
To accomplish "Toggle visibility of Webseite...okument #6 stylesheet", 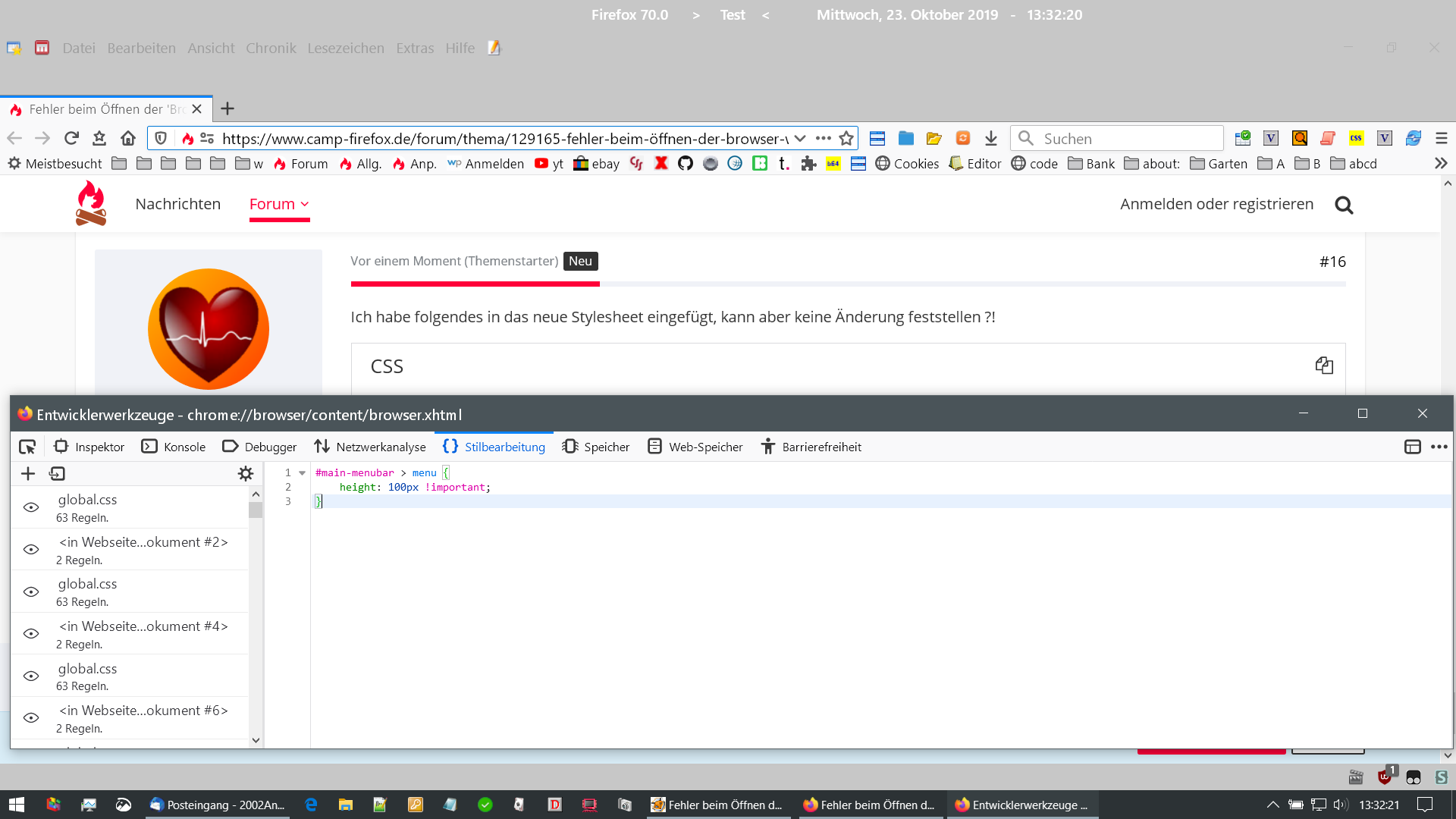I will click(x=31, y=718).
